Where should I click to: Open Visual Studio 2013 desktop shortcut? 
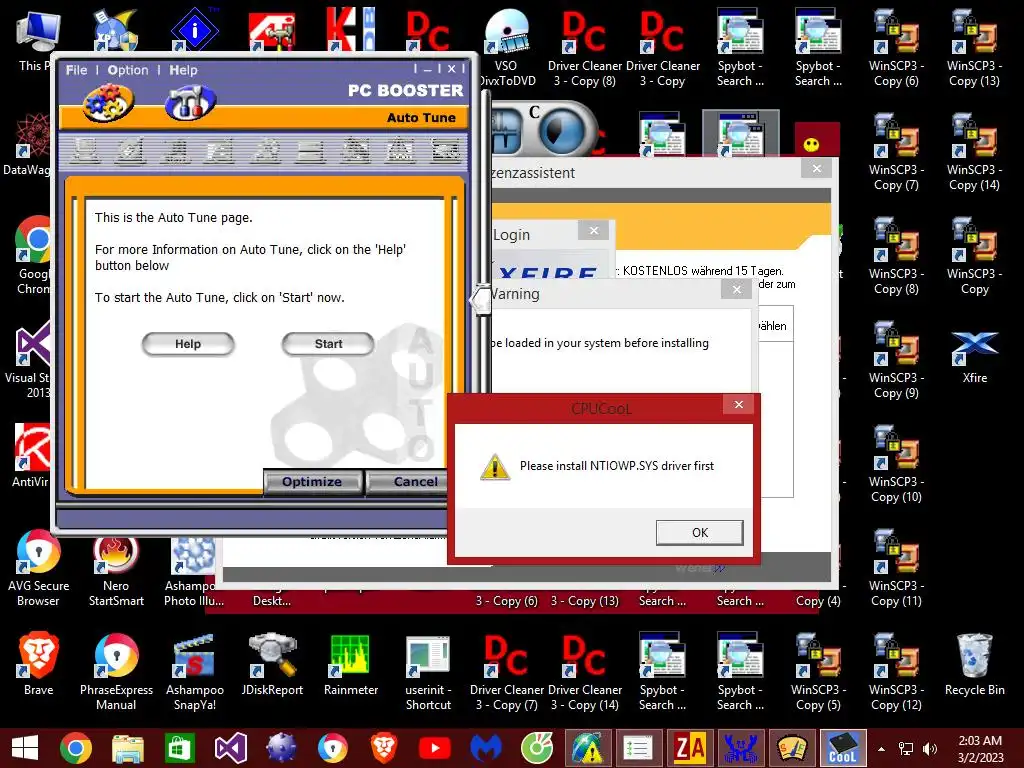pyautogui.click(x=27, y=360)
